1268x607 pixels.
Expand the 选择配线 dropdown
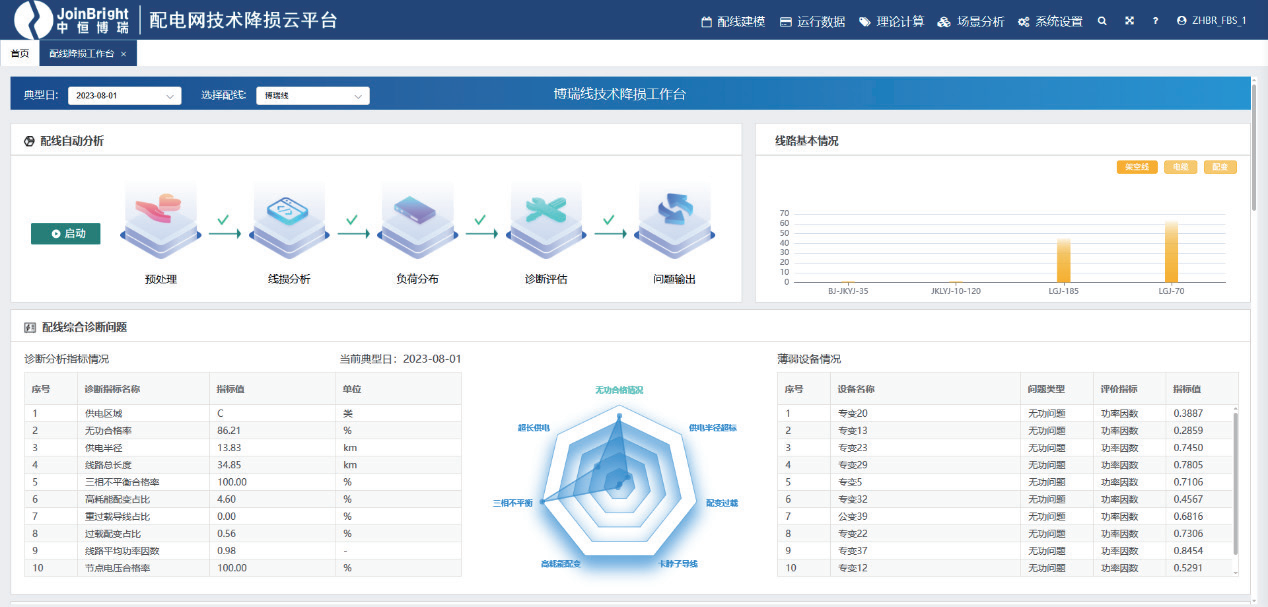pos(312,96)
